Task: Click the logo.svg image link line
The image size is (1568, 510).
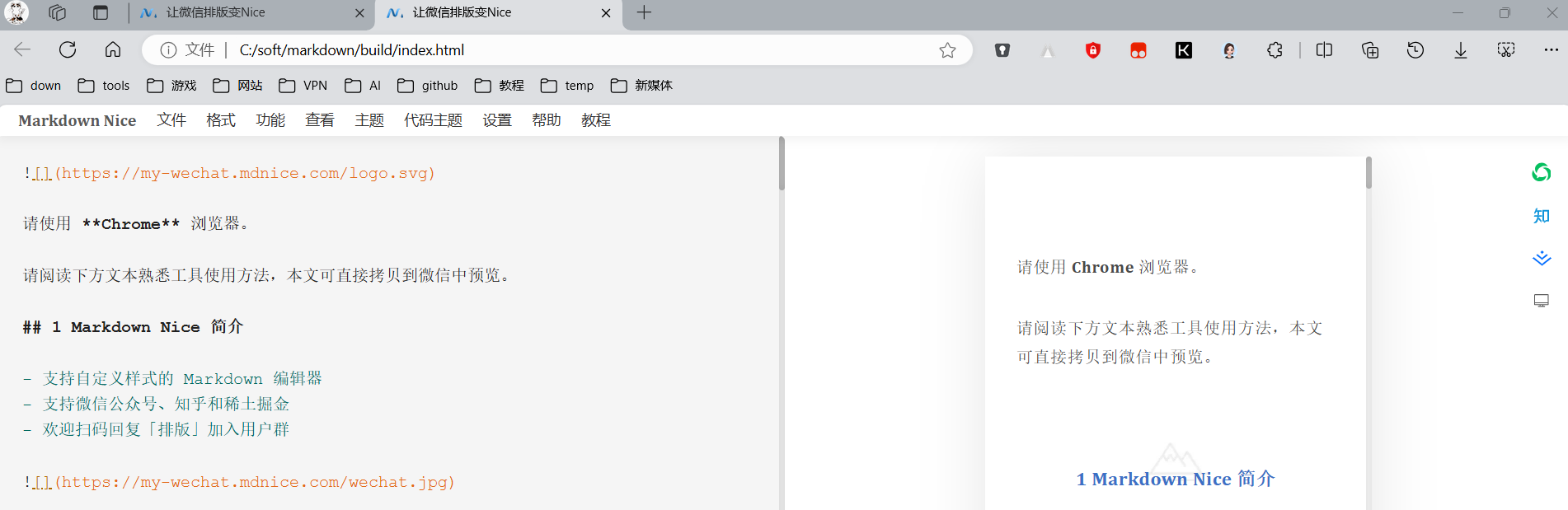Action: coord(229,173)
